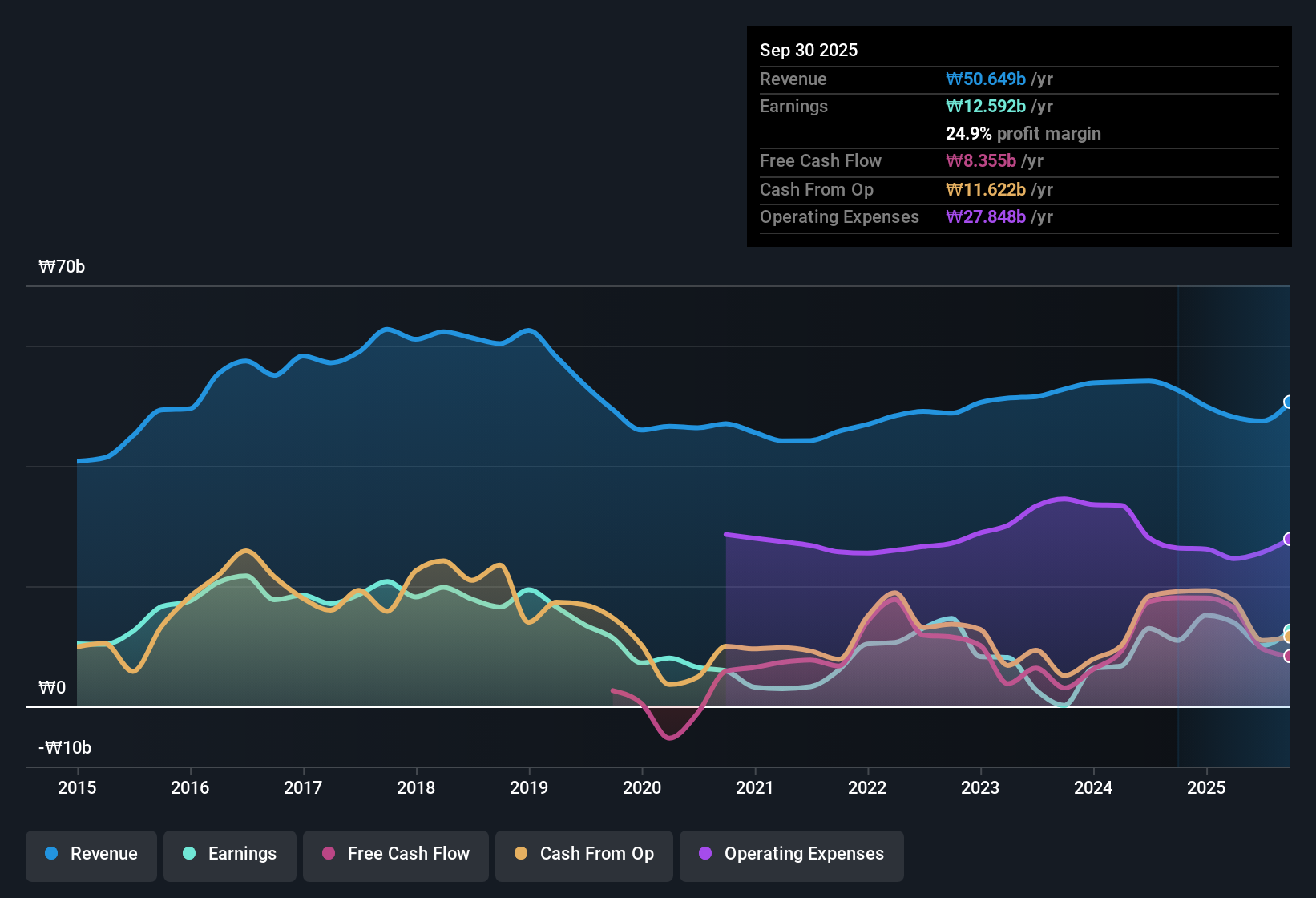Toggle the Earnings series visibility
The image size is (1316, 898).
pyautogui.click(x=230, y=855)
